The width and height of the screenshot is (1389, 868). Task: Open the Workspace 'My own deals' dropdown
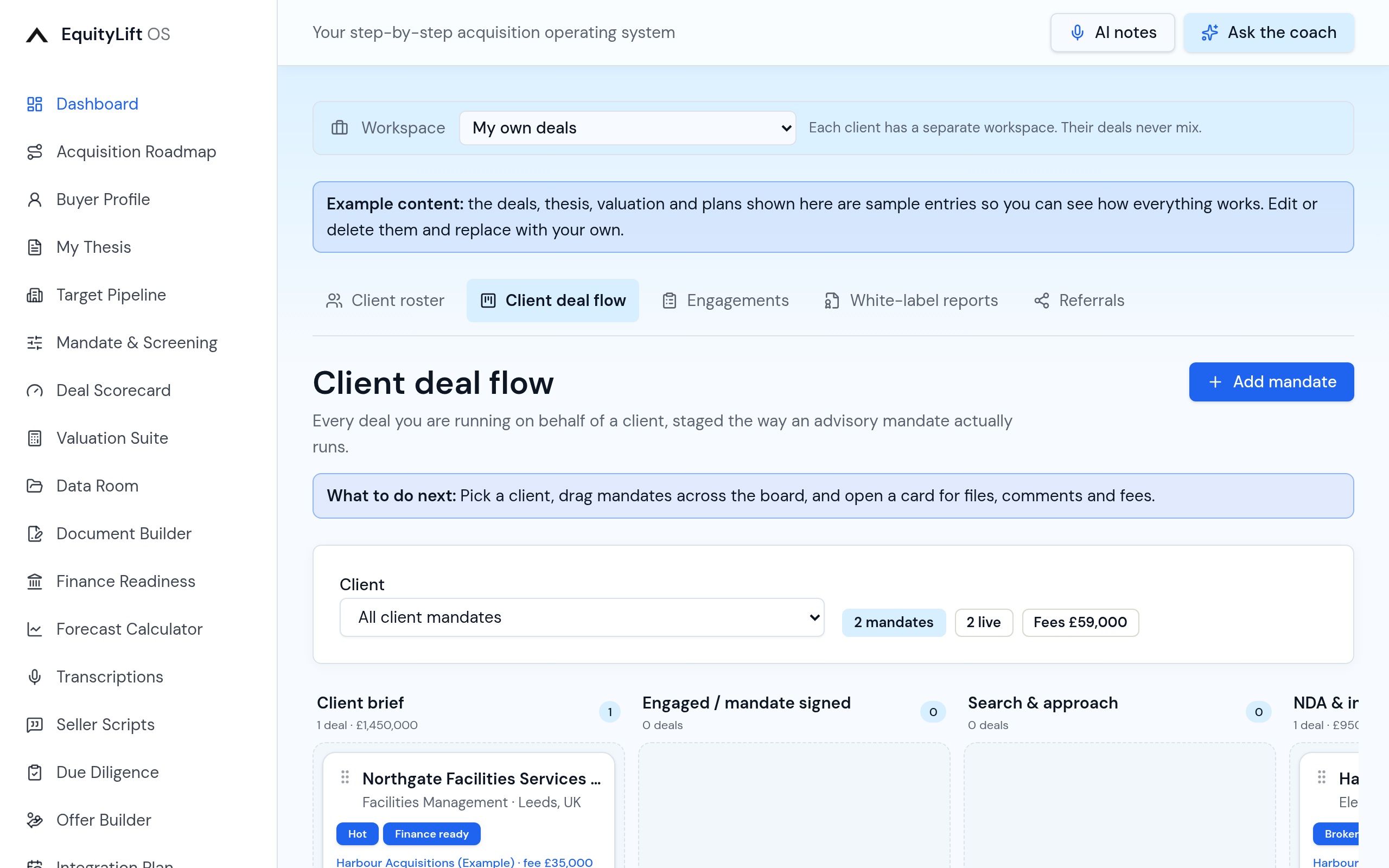[627, 128]
